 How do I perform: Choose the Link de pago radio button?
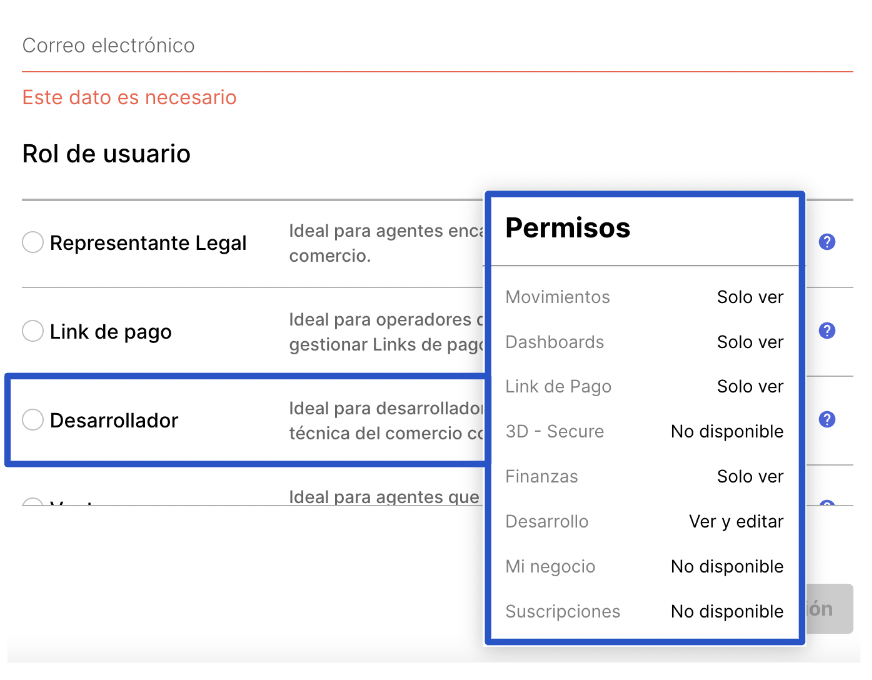[x=33, y=331]
